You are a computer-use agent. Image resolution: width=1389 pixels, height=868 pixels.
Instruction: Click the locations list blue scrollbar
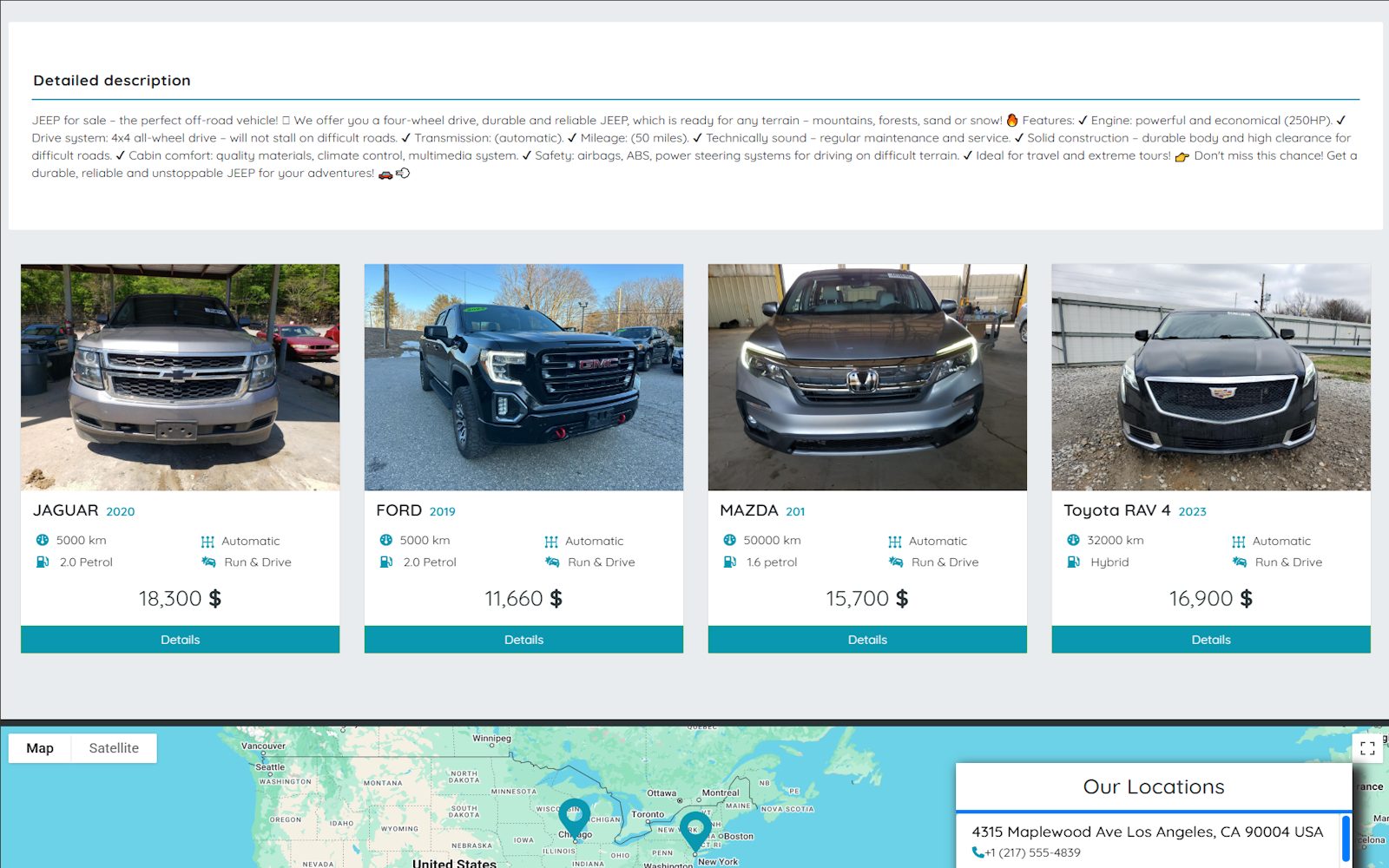coord(1346,838)
